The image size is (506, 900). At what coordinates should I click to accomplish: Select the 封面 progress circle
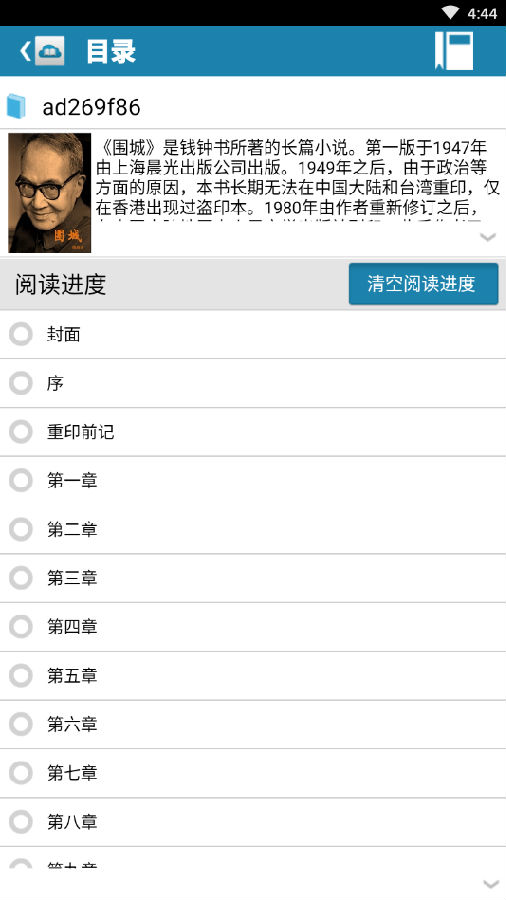tap(21, 334)
